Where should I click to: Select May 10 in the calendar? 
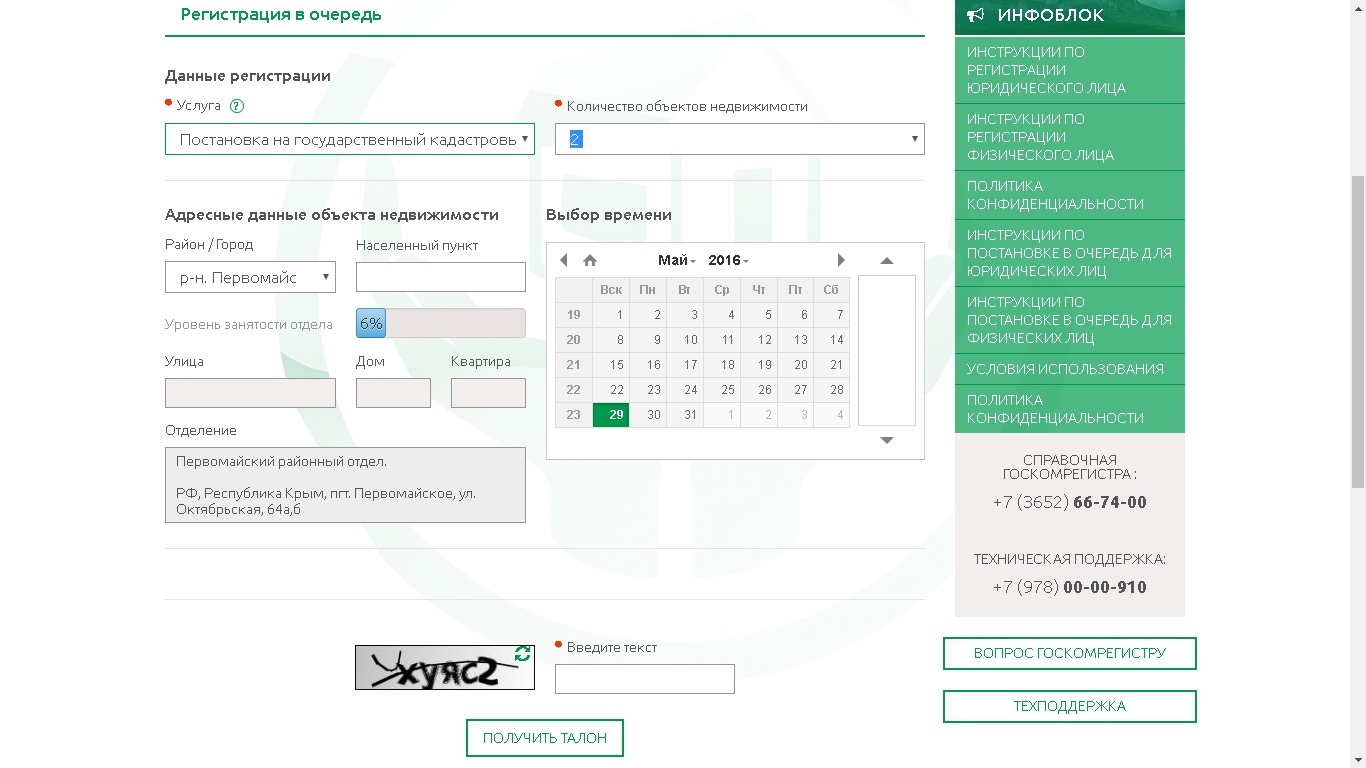(x=685, y=340)
